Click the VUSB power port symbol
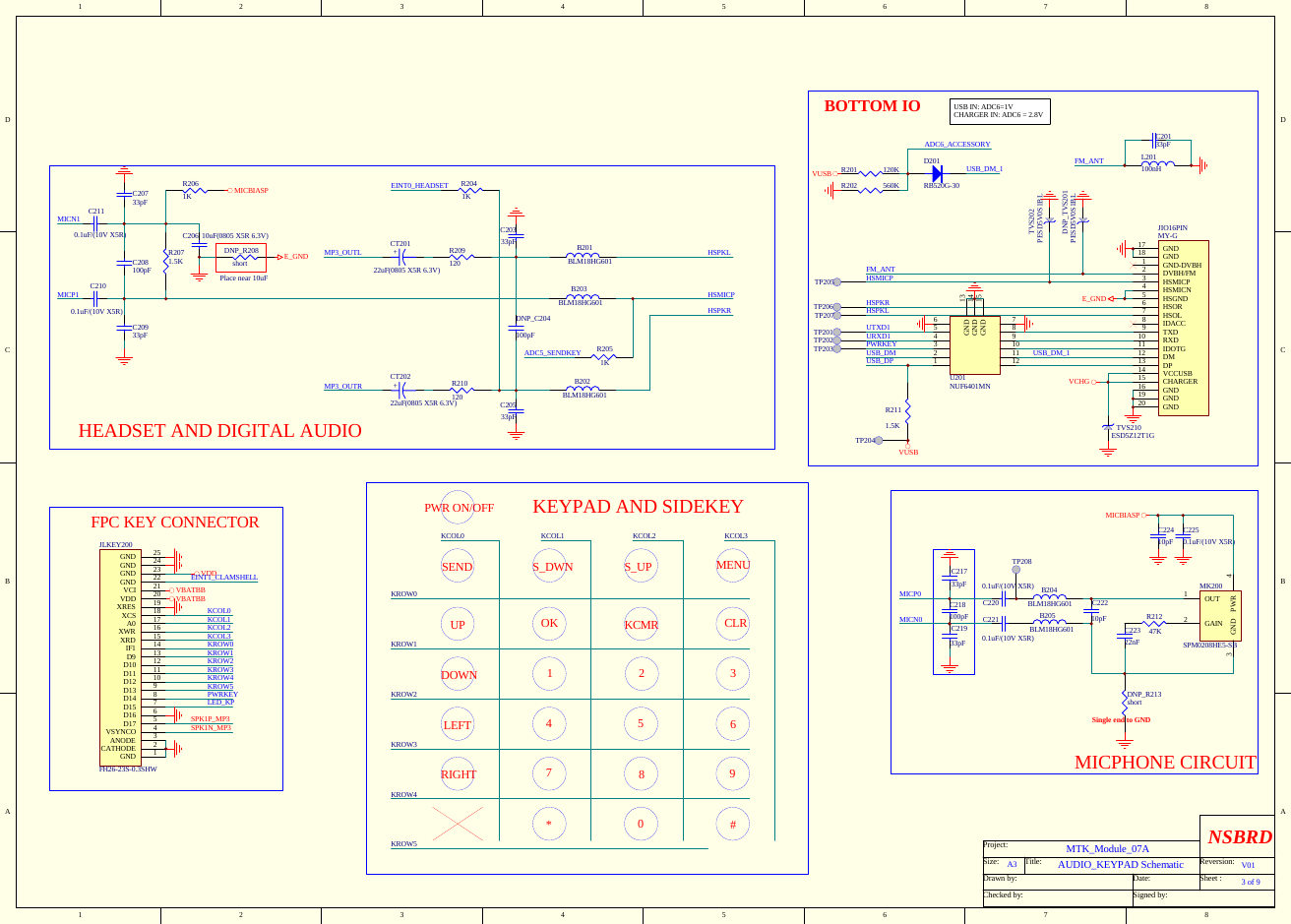Image resolution: width=1291 pixels, height=924 pixels. 907,446
